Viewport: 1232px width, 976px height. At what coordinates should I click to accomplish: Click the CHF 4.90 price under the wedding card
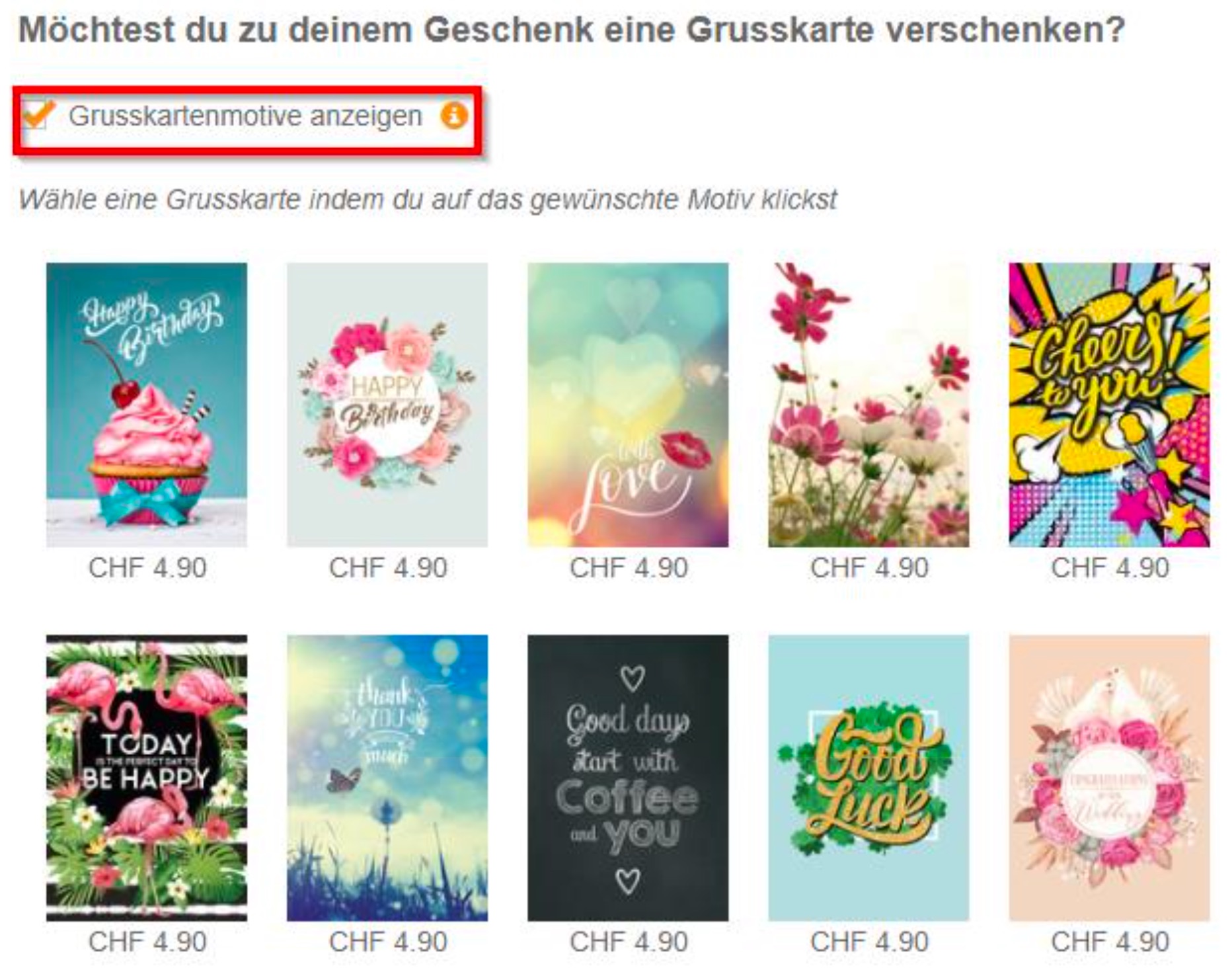coord(1110,942)
